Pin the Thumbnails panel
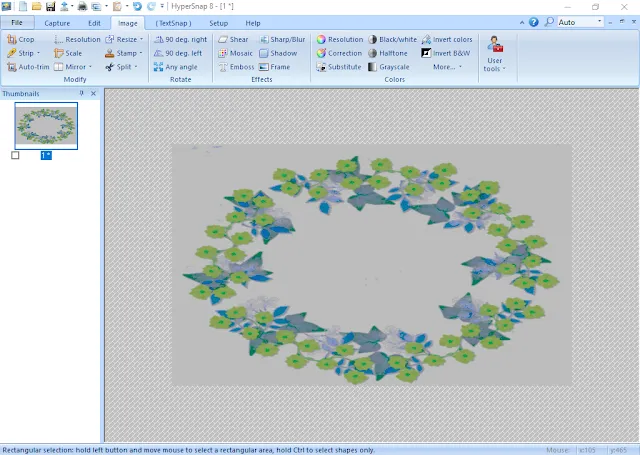Screen dimensions: 640x455 (82, 93)
